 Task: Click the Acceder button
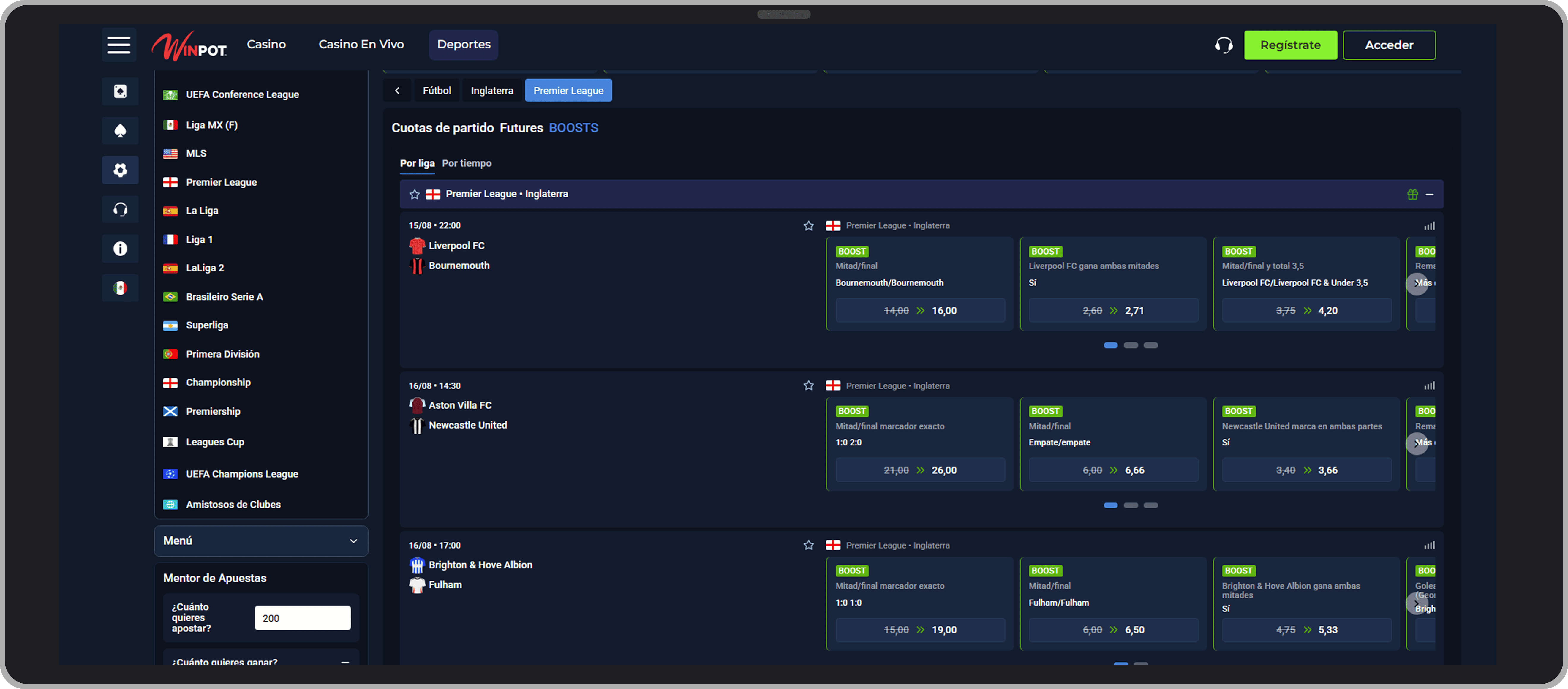coord(1388,45)
